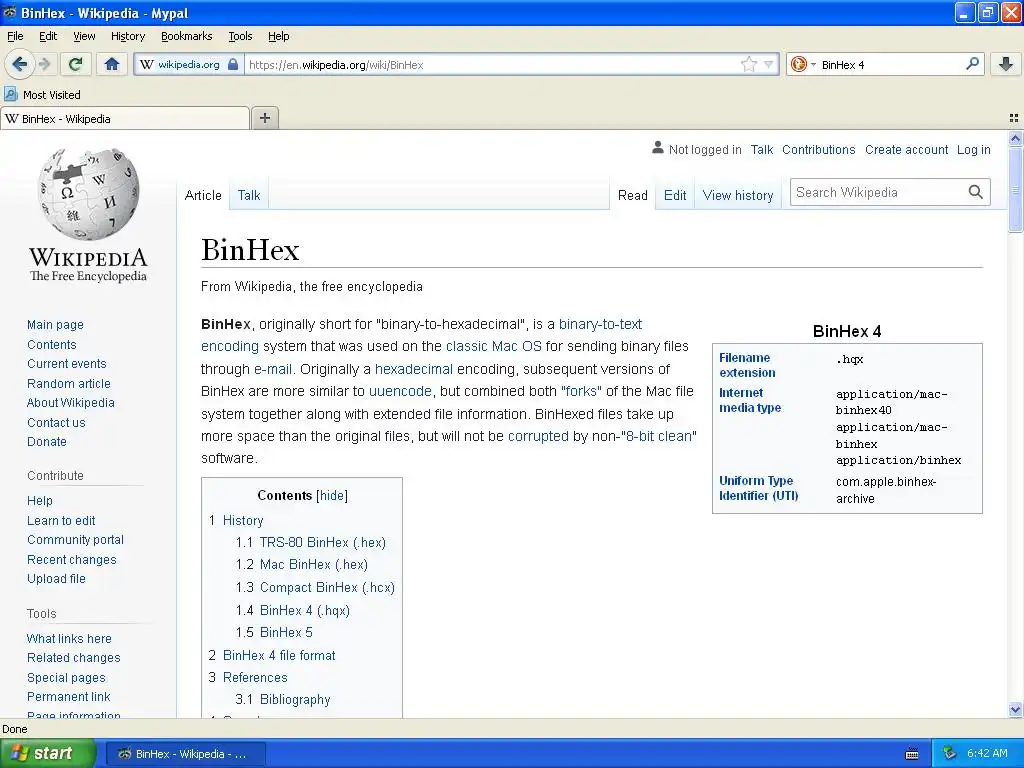The width and height of the screenshot is (1024, 768).
Task: Click the address bar URL field
Action: point(492,65)
